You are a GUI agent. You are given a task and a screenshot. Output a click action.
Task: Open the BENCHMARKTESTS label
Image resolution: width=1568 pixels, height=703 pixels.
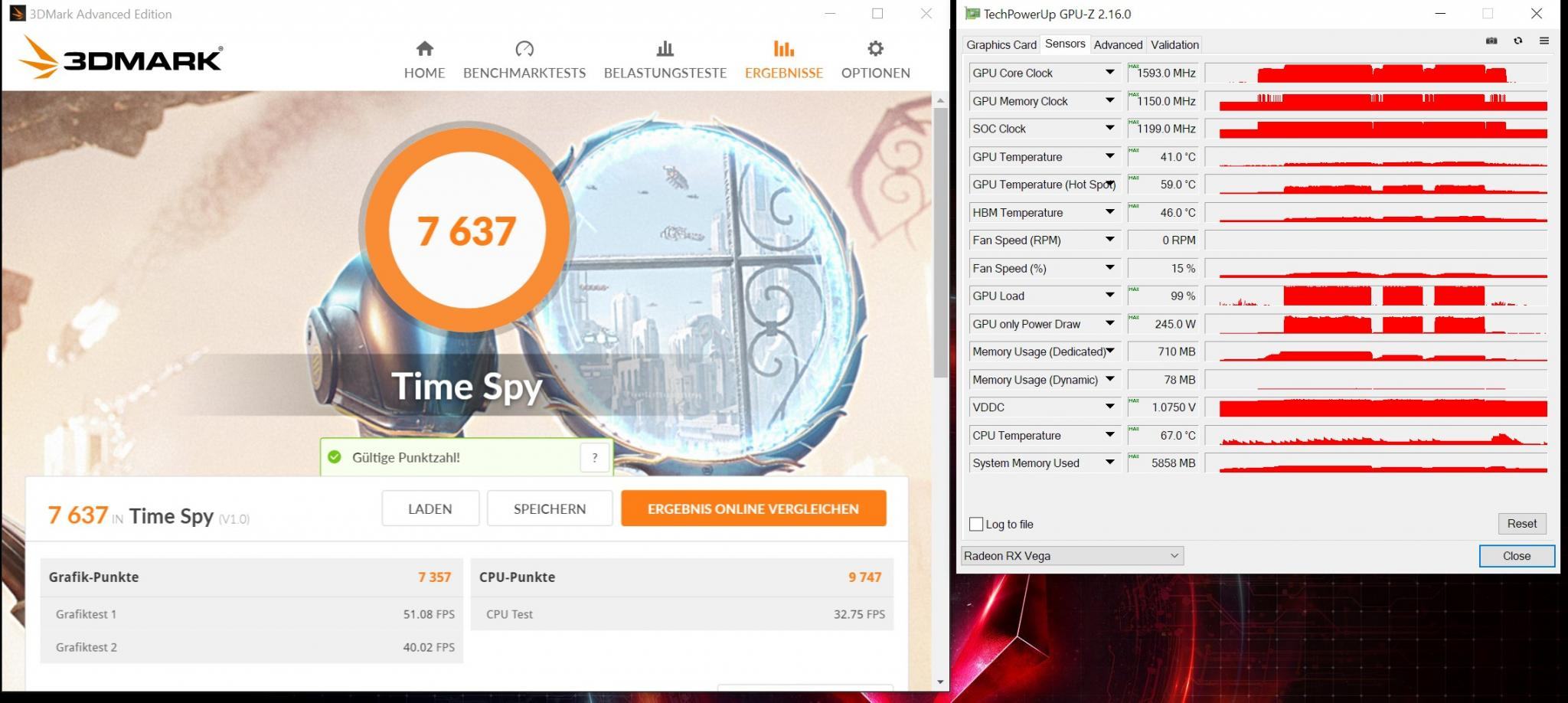(x=524, y=73)
